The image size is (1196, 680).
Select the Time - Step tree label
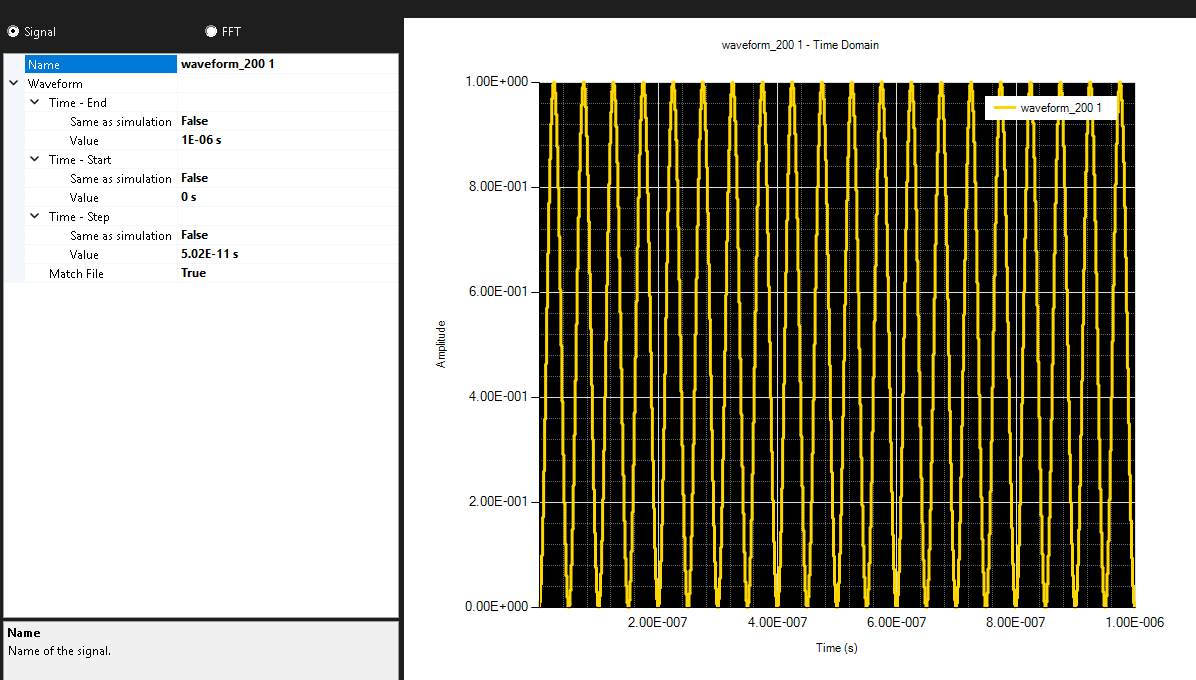(79, 217)
